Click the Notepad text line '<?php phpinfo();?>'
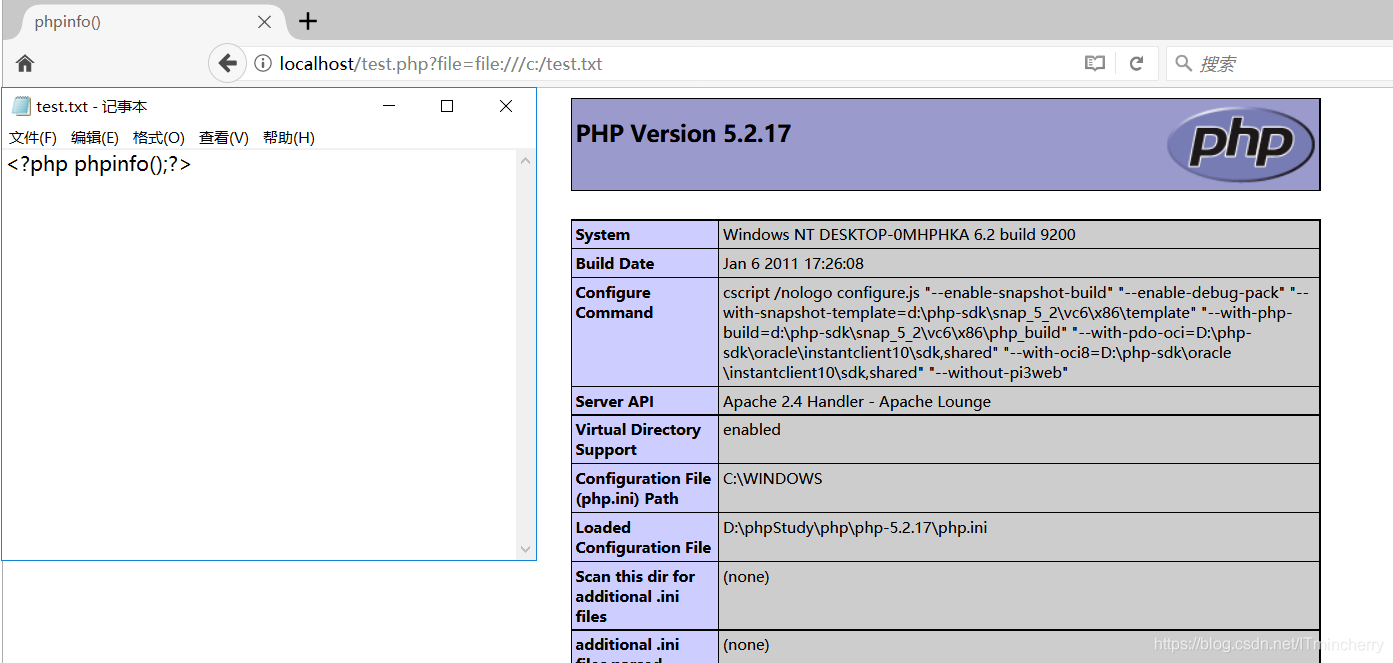Image resolution: width=1393 pixels, height=663 pixels. click(x=99, y=165)
